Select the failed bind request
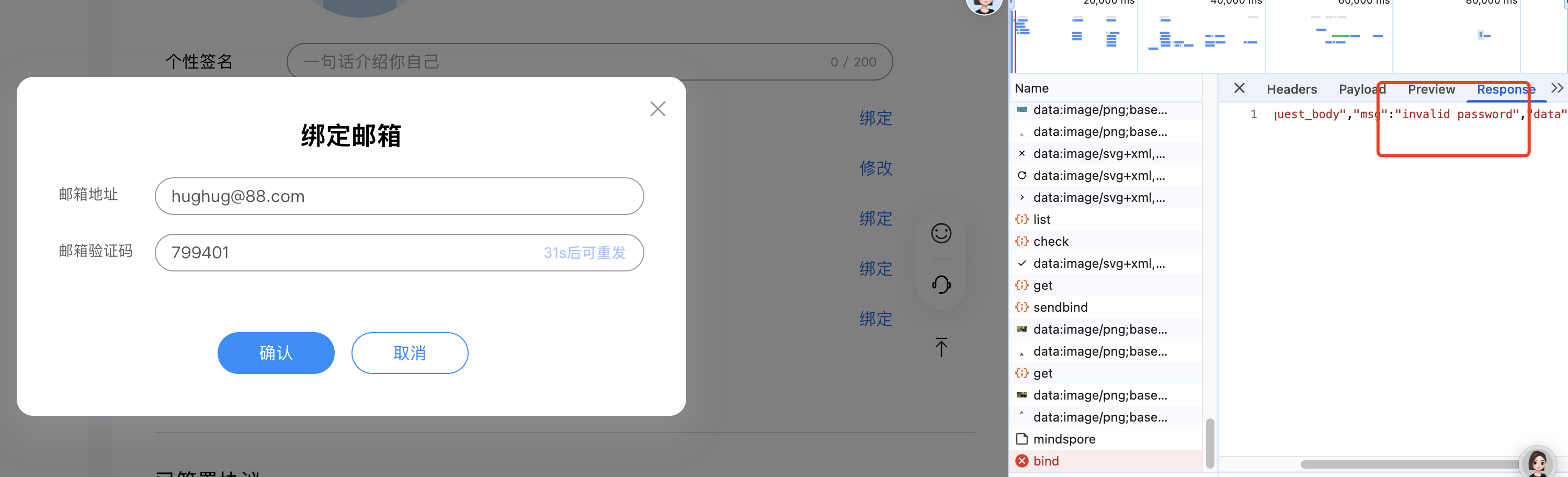 1046,461
